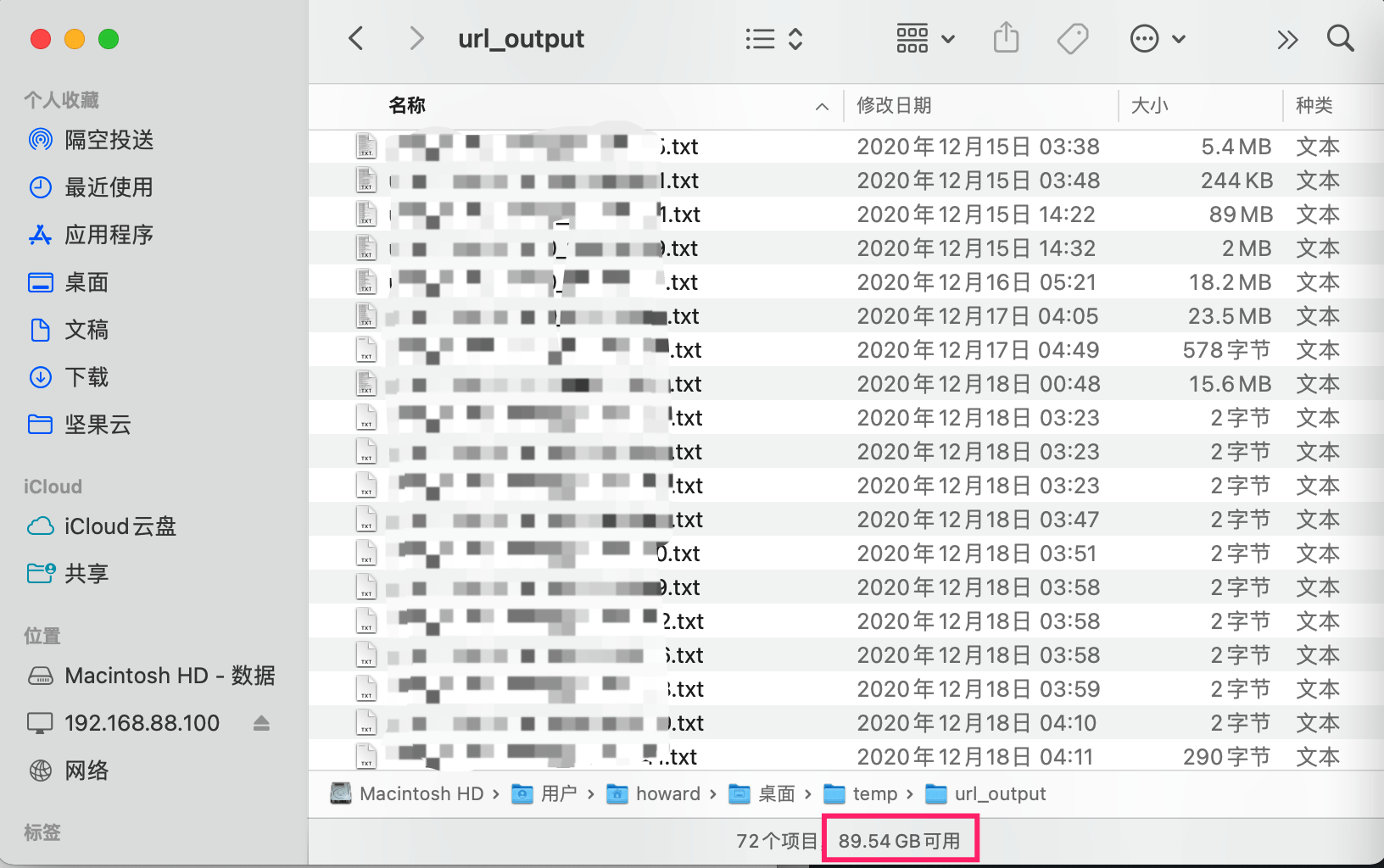1384x868 pixels.
Task: Open iCloud云盘 in the sidebar
Action: click(x=103, y=526)
